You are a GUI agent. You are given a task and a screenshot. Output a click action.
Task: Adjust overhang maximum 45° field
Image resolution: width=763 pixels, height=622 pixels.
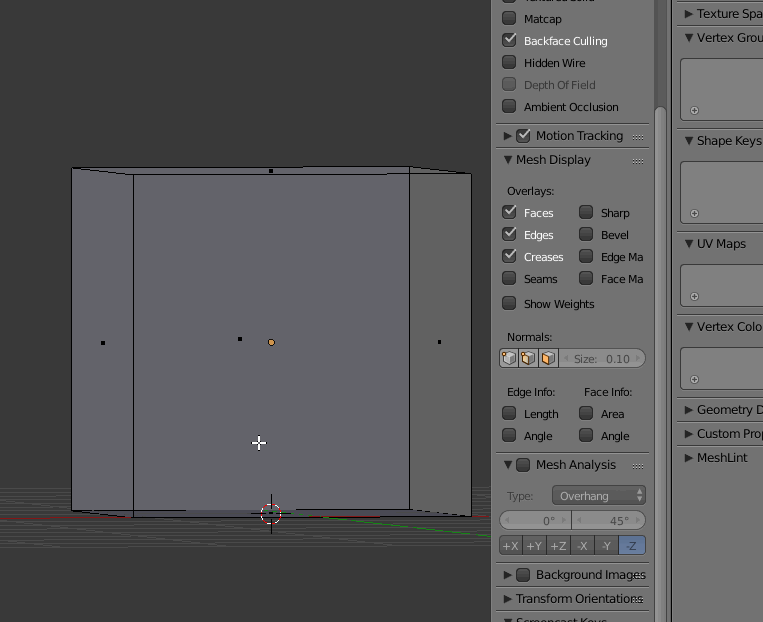pos(609,520)
